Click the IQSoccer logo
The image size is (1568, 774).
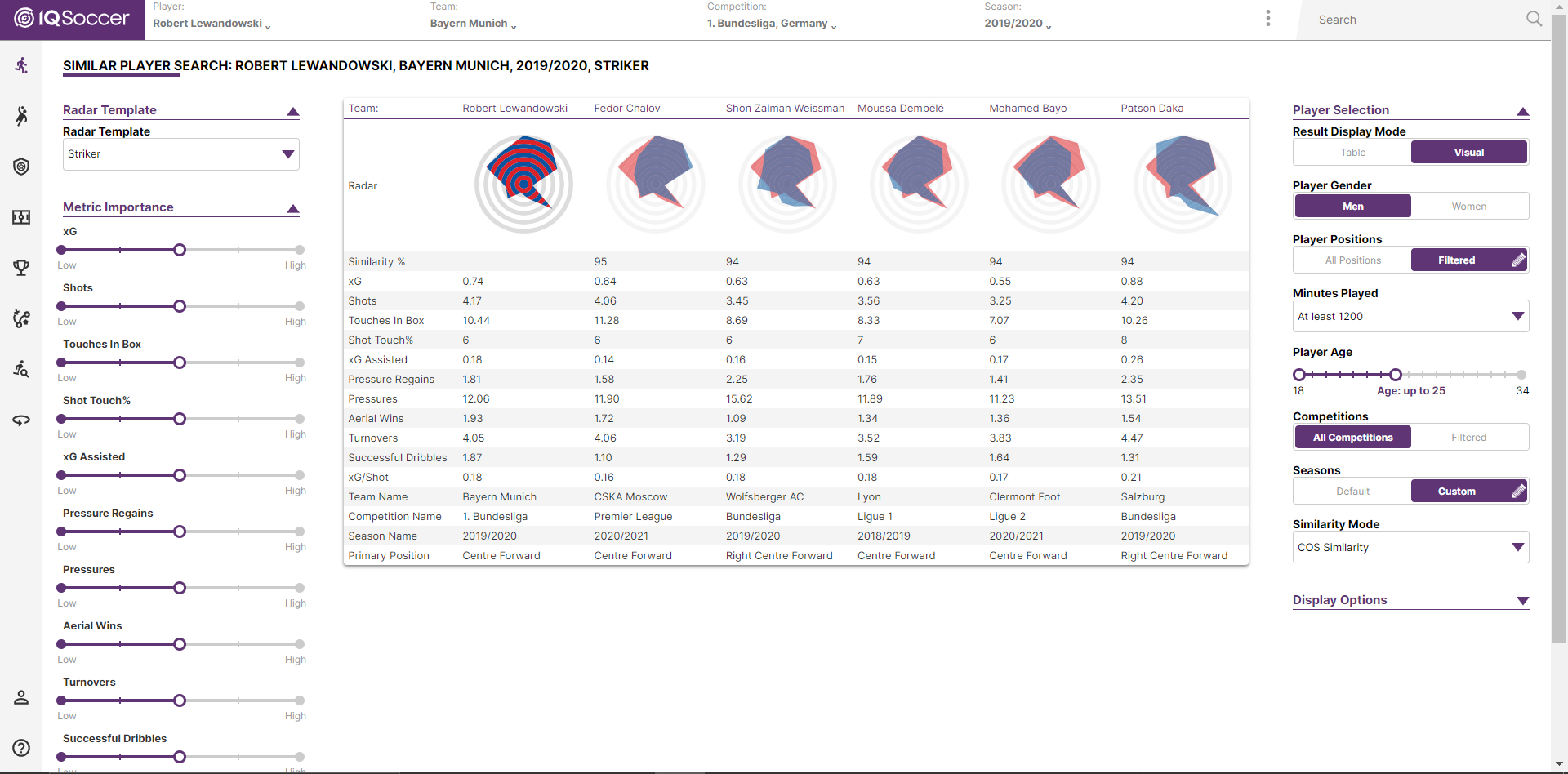[72, 18]
